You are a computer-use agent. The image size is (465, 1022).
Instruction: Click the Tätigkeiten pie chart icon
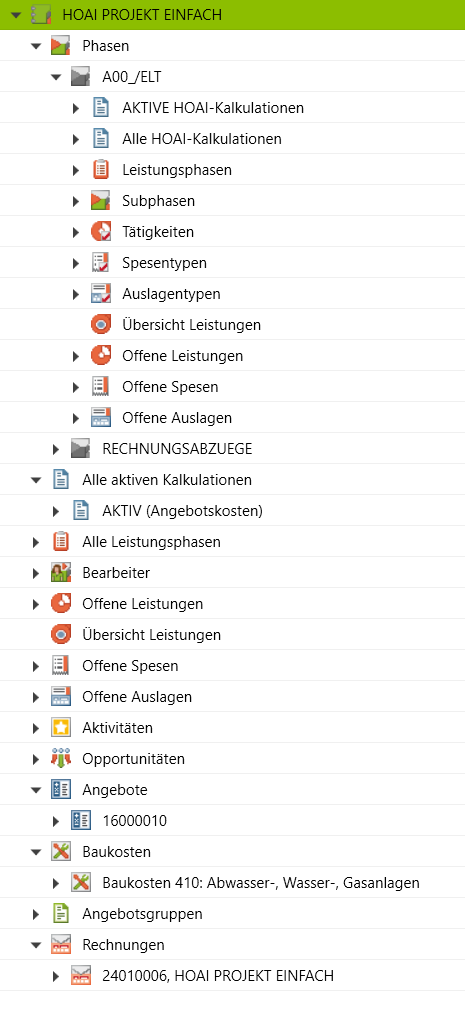100,232
